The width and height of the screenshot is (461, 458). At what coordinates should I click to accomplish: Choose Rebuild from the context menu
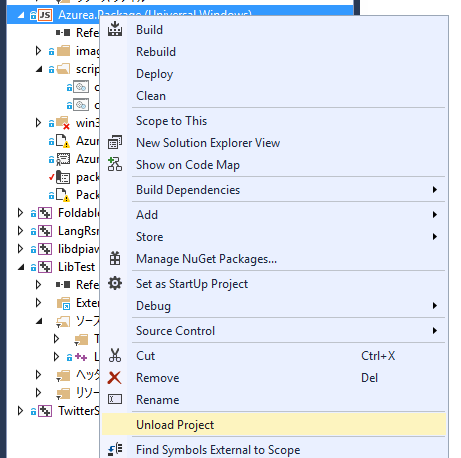[x=274, y=52]
